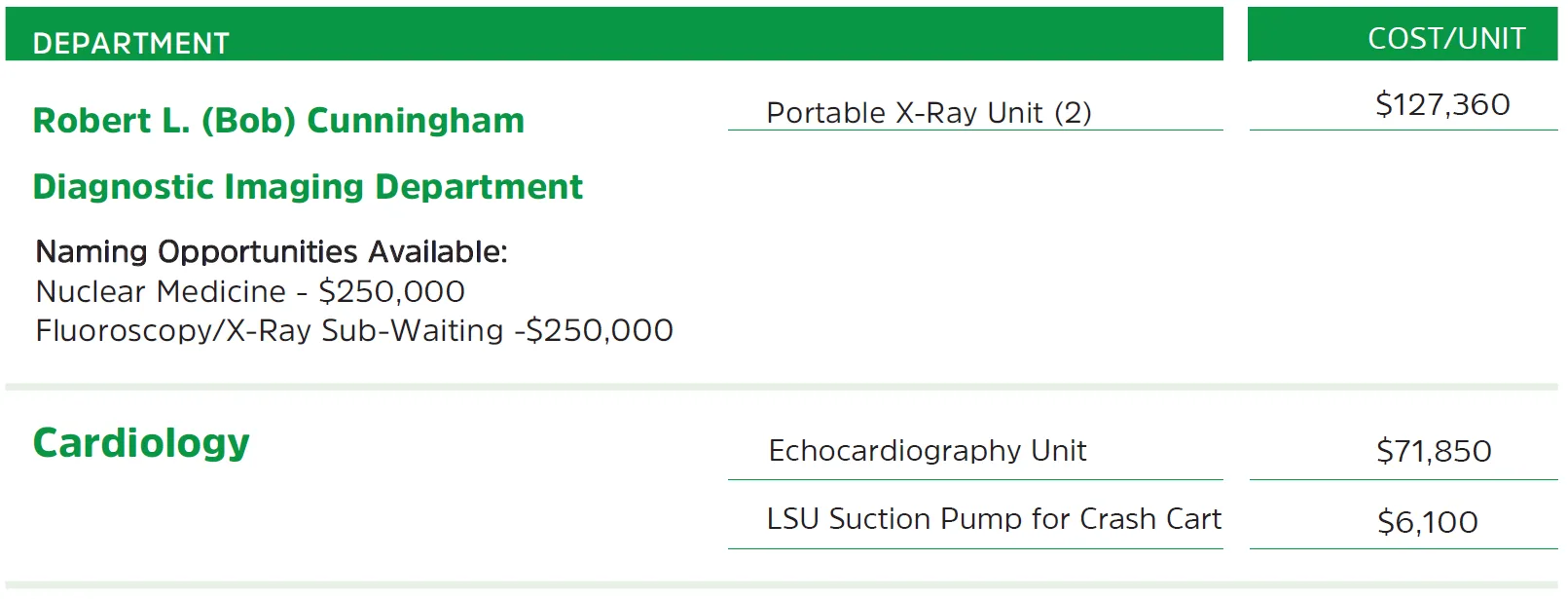Image resolution: width=1568 pixels, height=599 pixels.
Task: Click the DEPARTMENT column header
Action: pos(131,43)
